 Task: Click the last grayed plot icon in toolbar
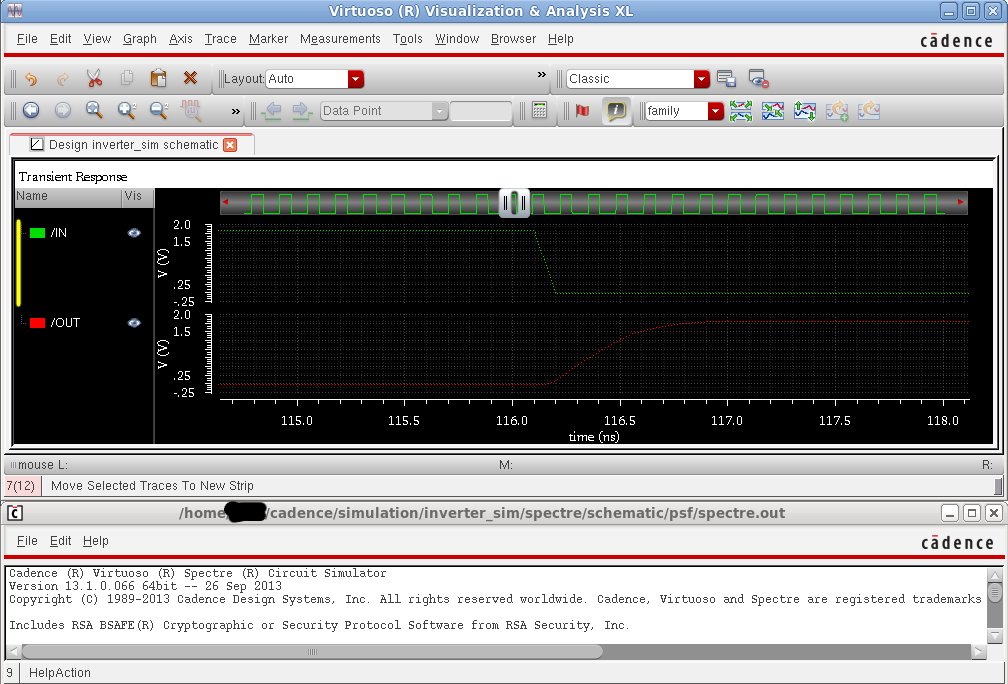click(x=868, y=111)
